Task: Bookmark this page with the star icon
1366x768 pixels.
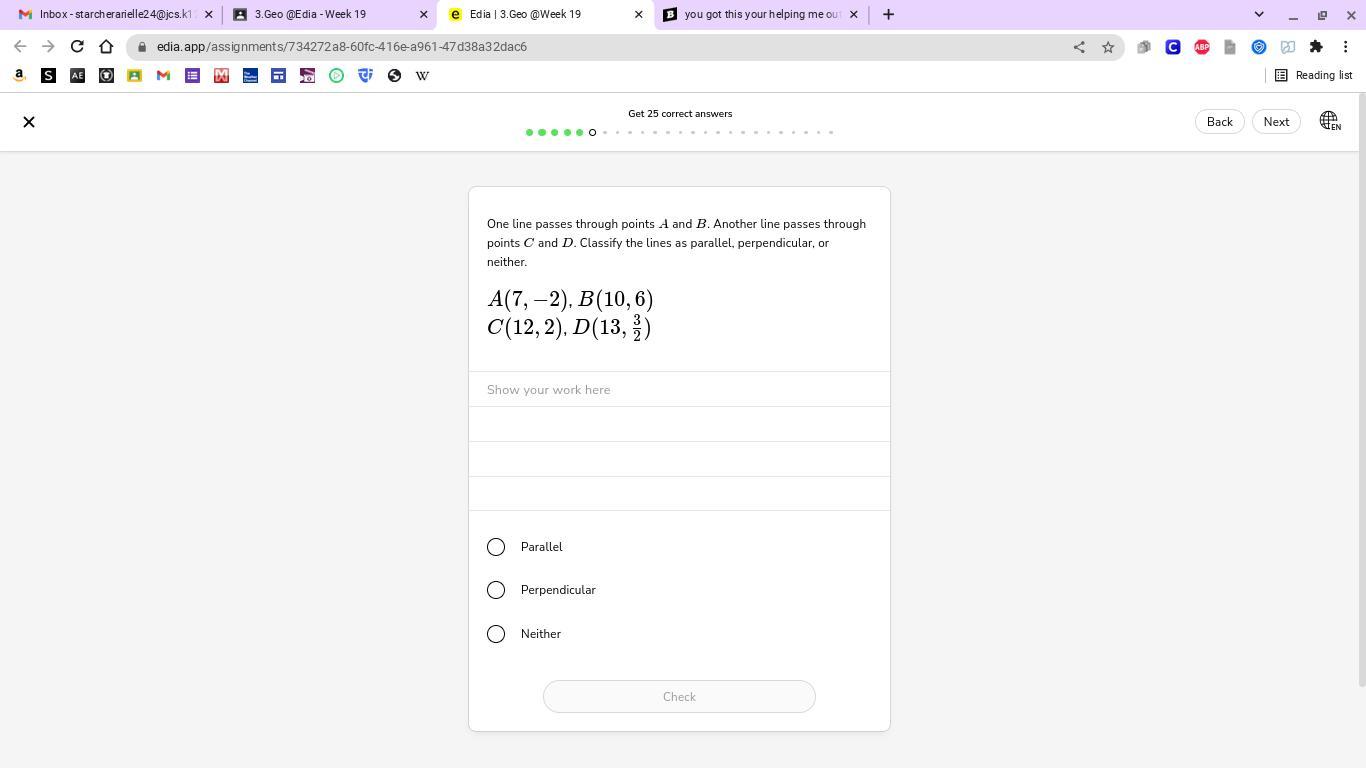Action: [x=1108, y=47]
